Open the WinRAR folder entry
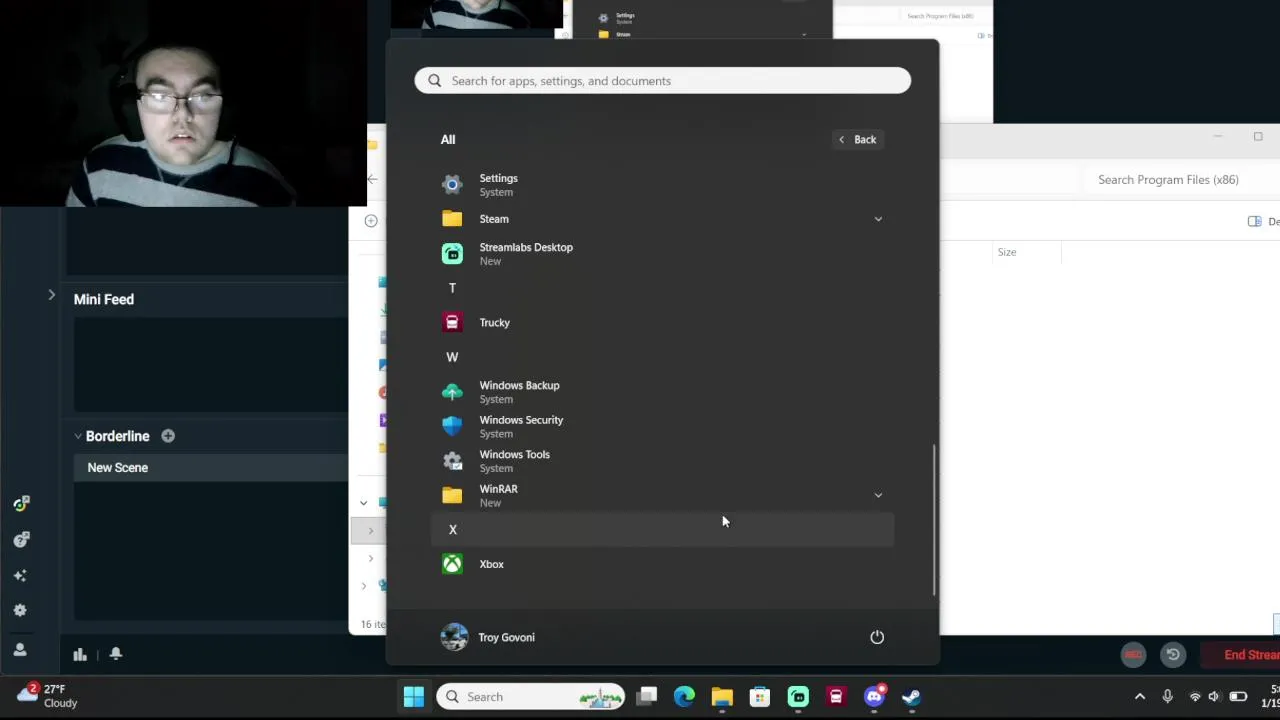This screenshot has width=1280, height=720. (662, 496)
